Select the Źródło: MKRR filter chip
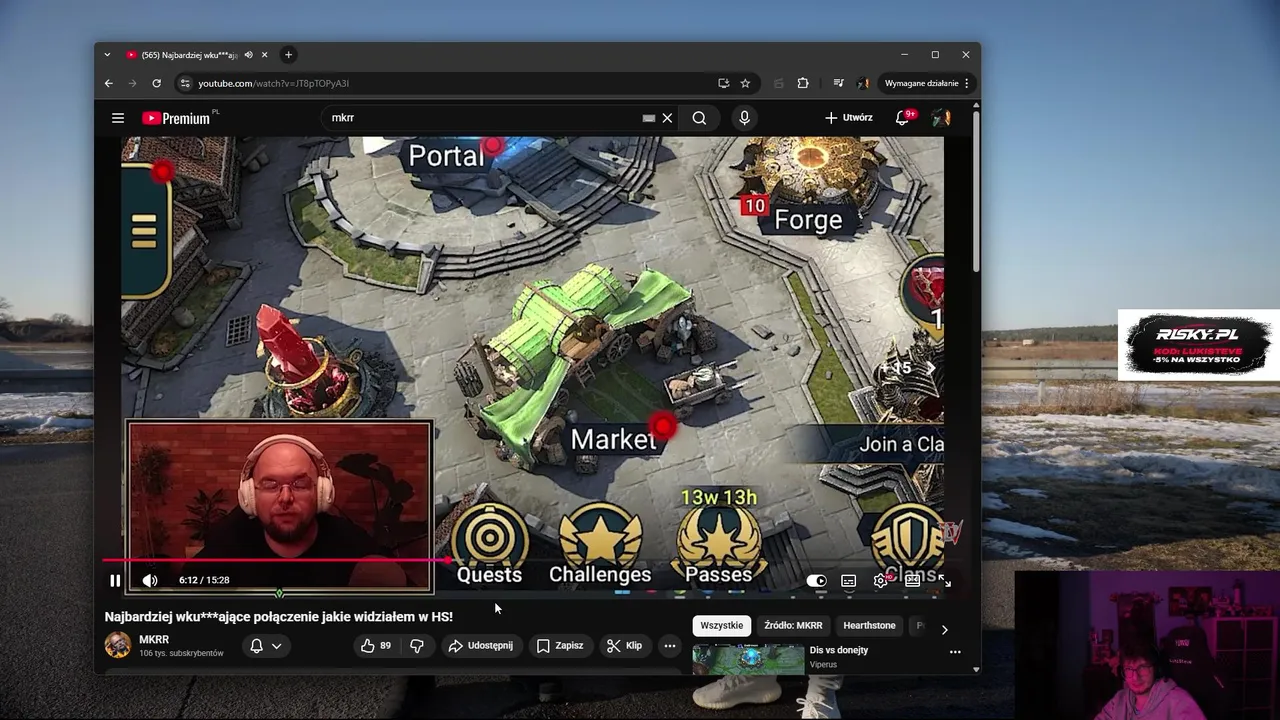The height and width of the screenshot is (720, 1280). [793, 626]
